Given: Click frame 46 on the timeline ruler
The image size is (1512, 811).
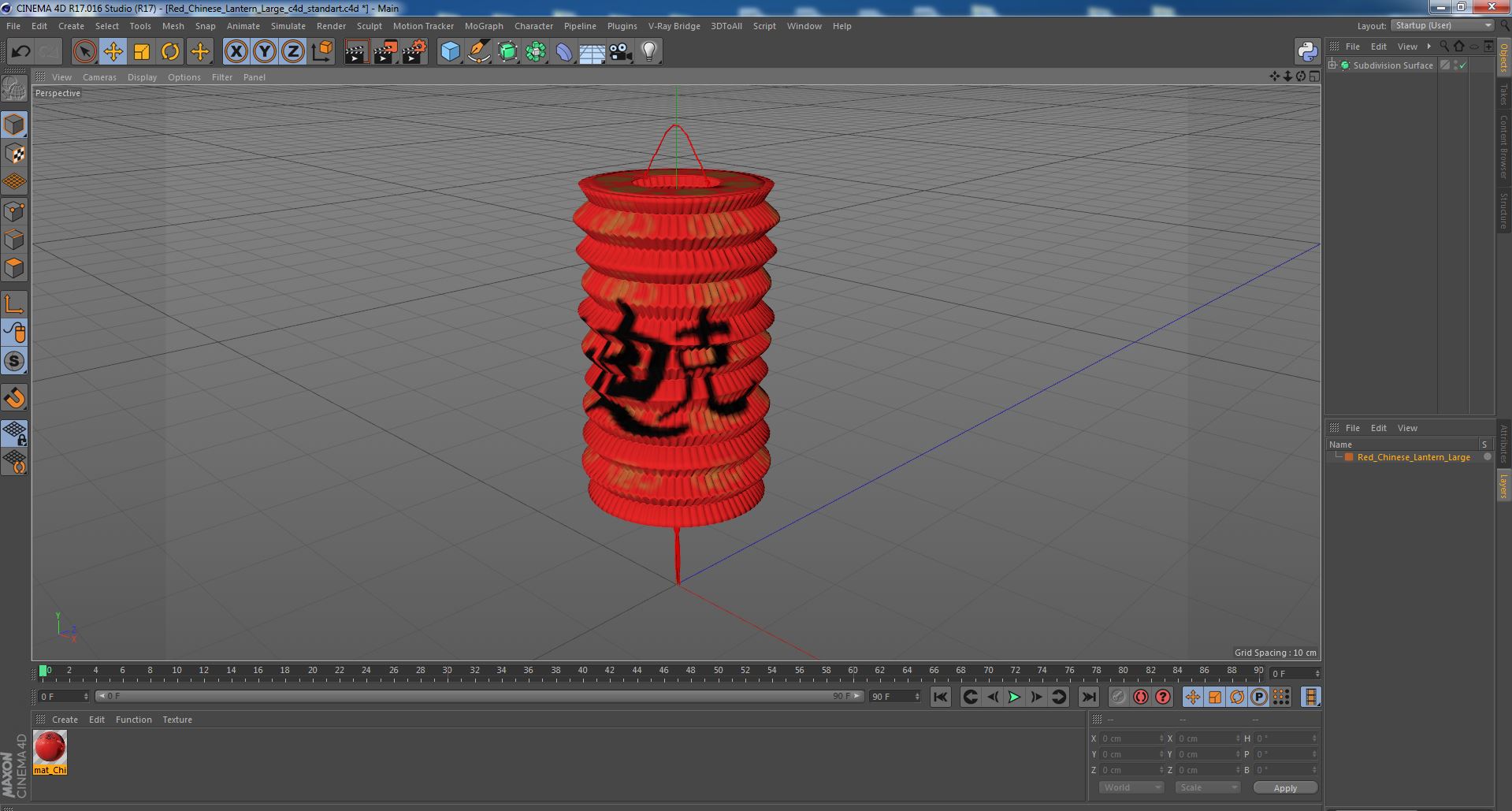Looking at the screenshot, I should click(x=663, y=672).
